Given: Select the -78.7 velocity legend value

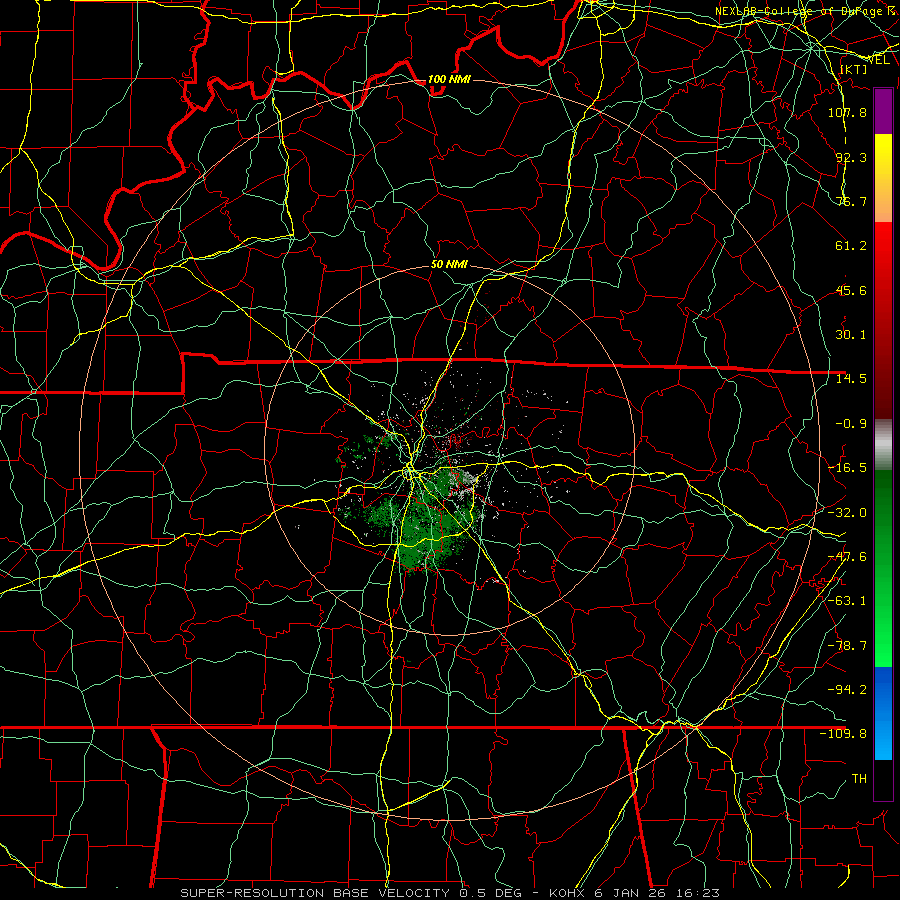Looking at the screenshot, I should click(x=847, y=646).
